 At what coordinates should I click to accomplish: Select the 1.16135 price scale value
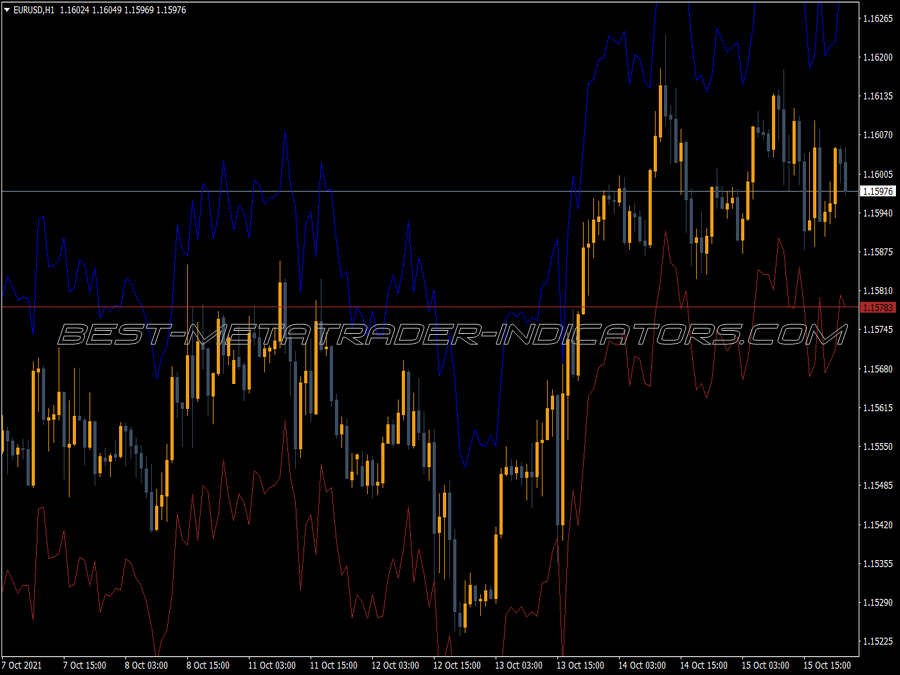pyautogui.click(x=878, y=96)
